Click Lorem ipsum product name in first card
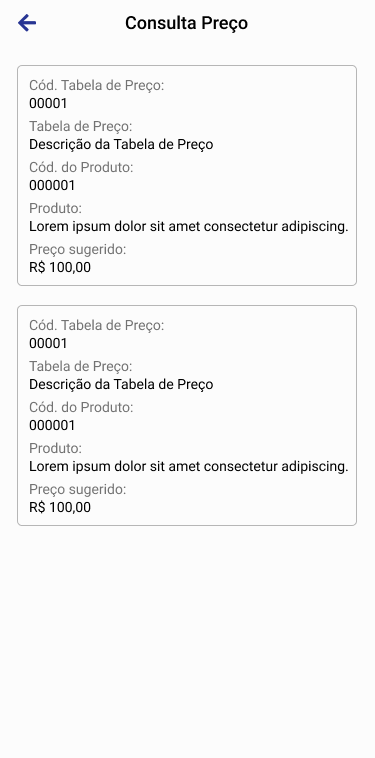The height and width of the screenshot is (758, 375). tap(188, 226)
